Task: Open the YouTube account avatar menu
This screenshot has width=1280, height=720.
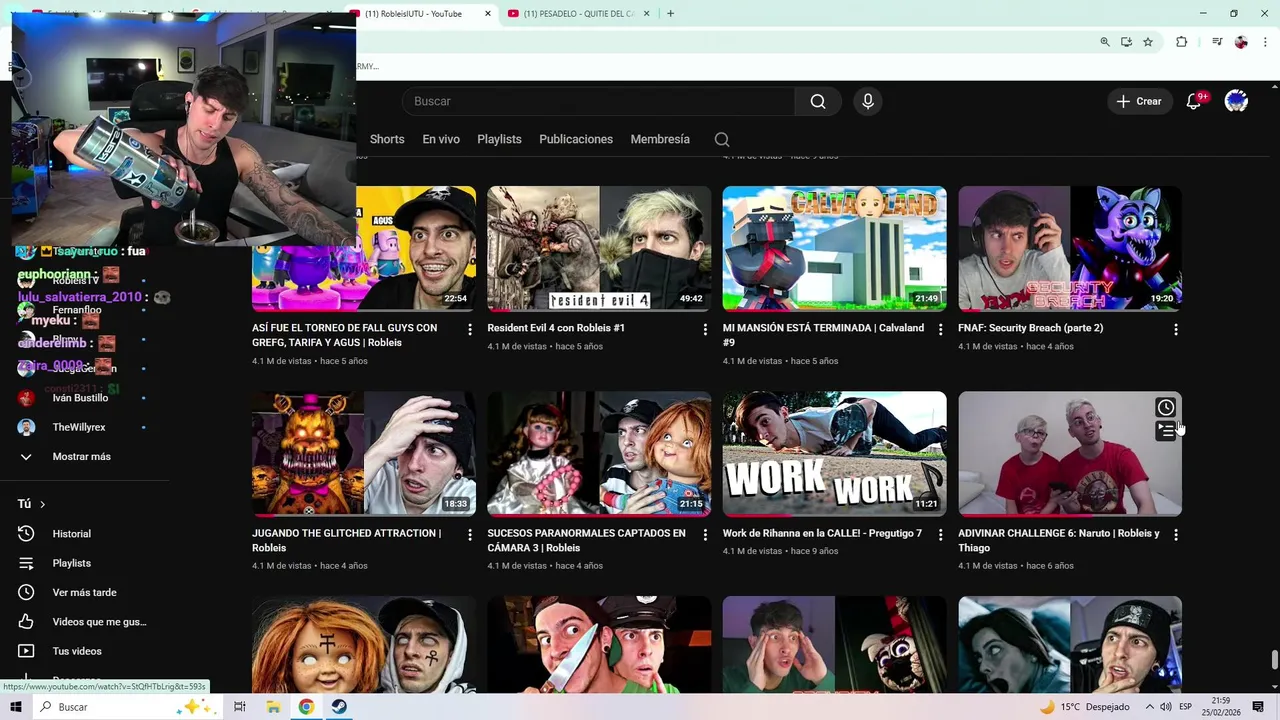Action: (x=1237, y=101)
